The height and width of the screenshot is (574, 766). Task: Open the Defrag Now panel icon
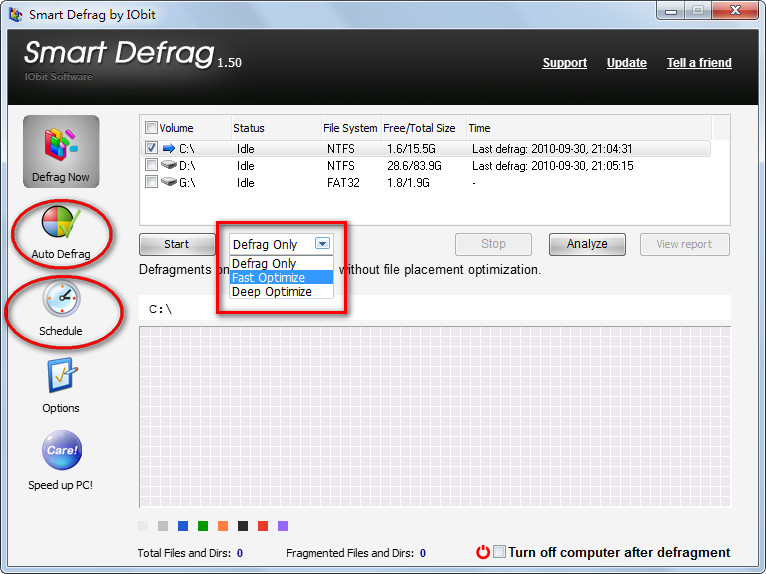click(61, 151)
